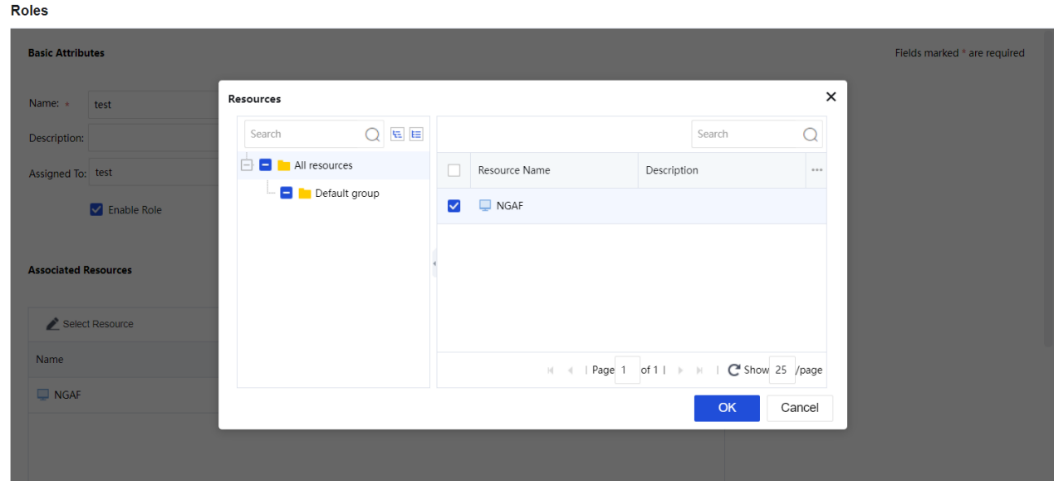Click the refresh icon in pagination bar
The width and height of the screenshot is (1054, 481).
tap(733, 370)
